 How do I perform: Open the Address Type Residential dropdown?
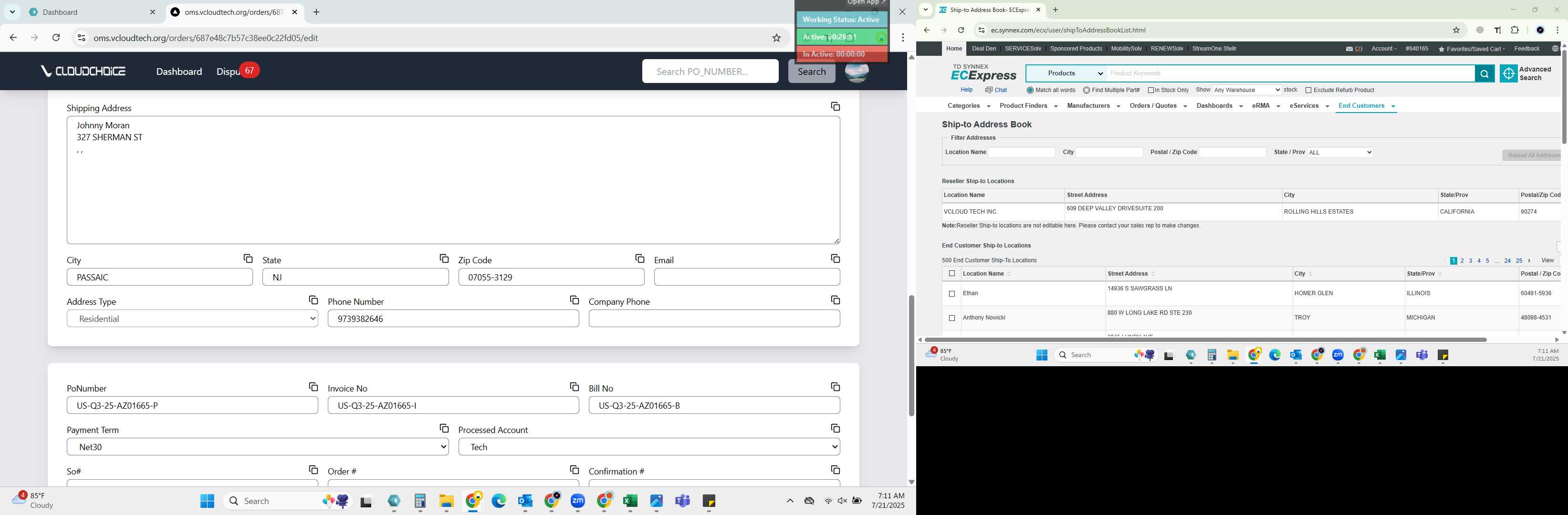click(x=192, y=319)
